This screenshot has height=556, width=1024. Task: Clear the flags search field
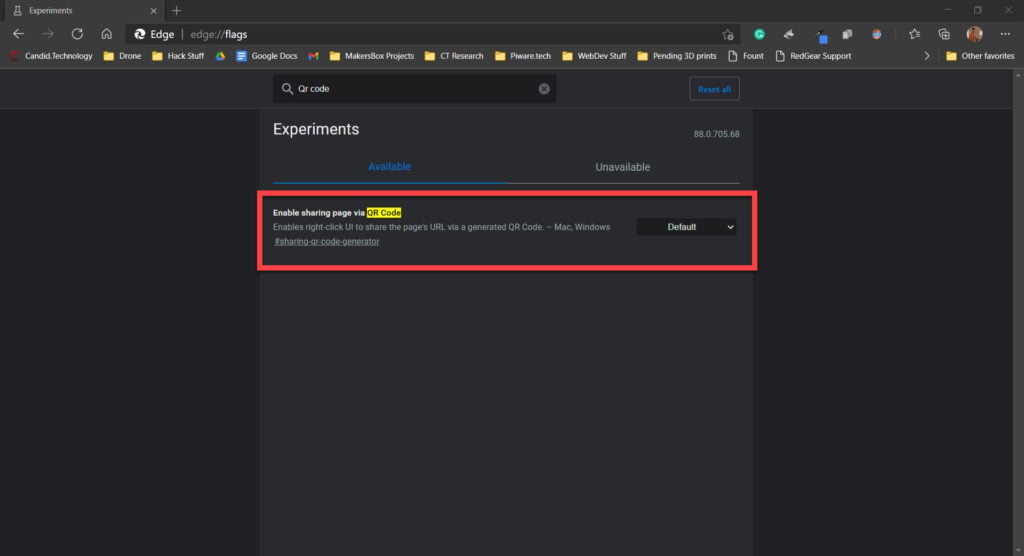pos(544,89)
